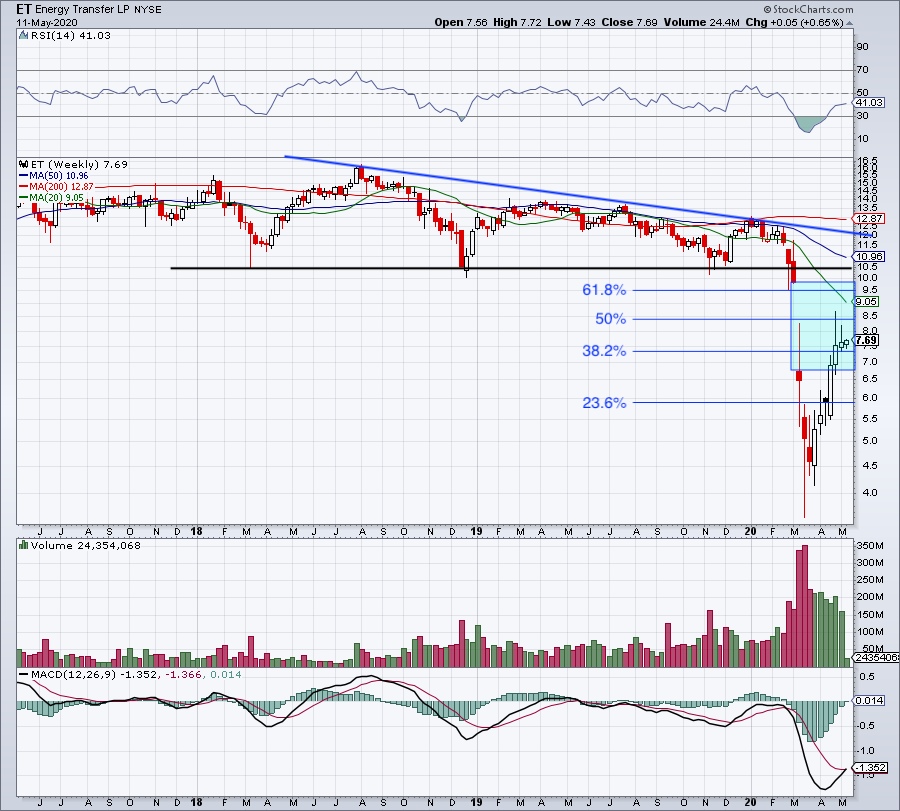Click the Energy Transfer LP company name
The height and width of the screenshot is (811, 900).
tap(83, 10)
